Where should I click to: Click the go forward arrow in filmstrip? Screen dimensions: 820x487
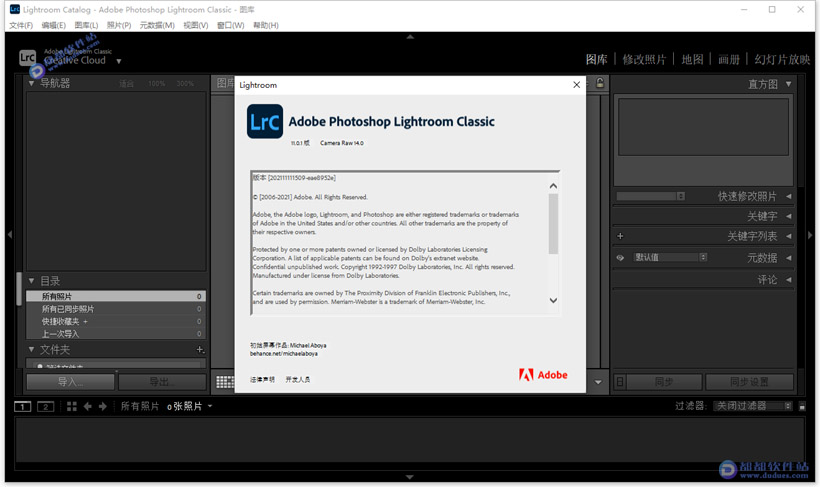point(102,406)
